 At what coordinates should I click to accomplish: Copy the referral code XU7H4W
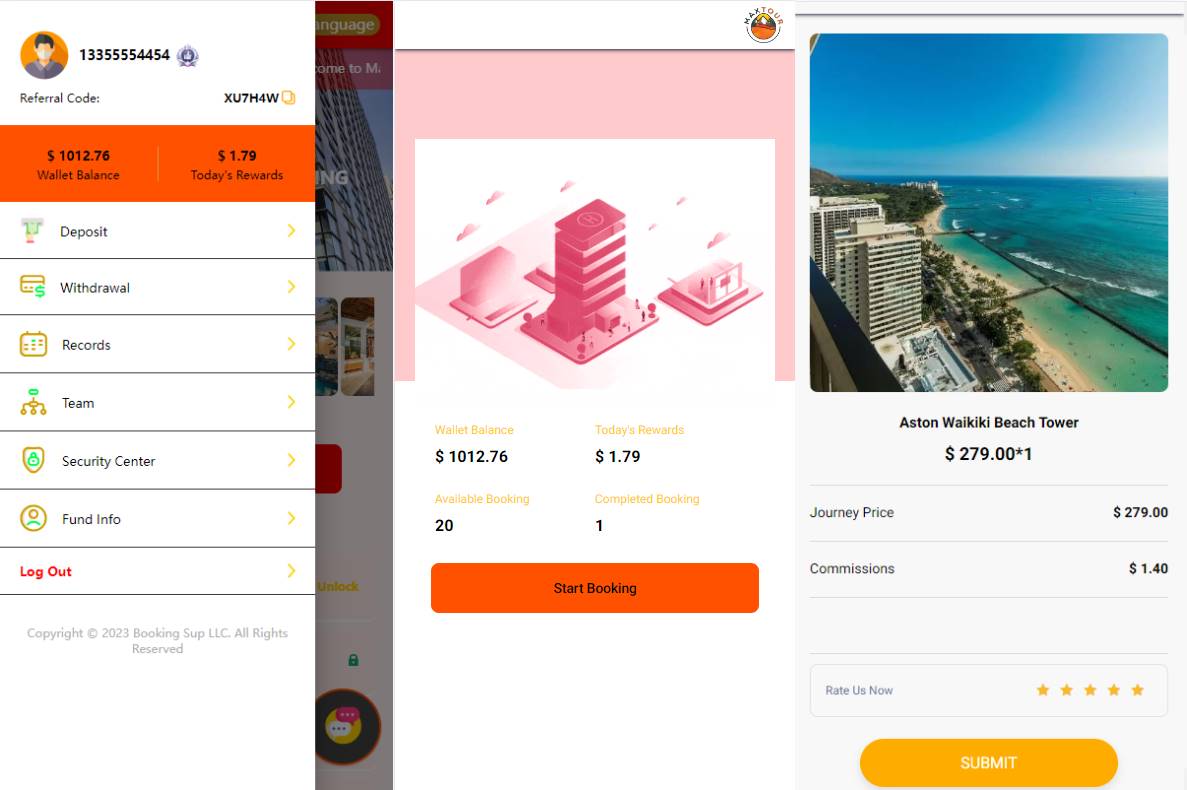point(289,98)
